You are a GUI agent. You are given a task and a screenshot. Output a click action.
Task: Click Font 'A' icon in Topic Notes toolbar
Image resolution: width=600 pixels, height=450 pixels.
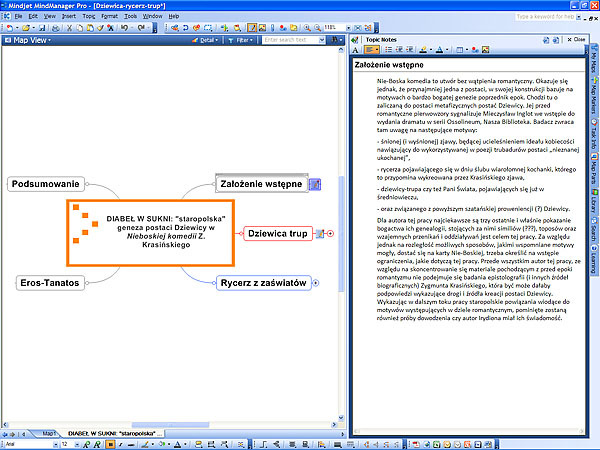point(355,50)
